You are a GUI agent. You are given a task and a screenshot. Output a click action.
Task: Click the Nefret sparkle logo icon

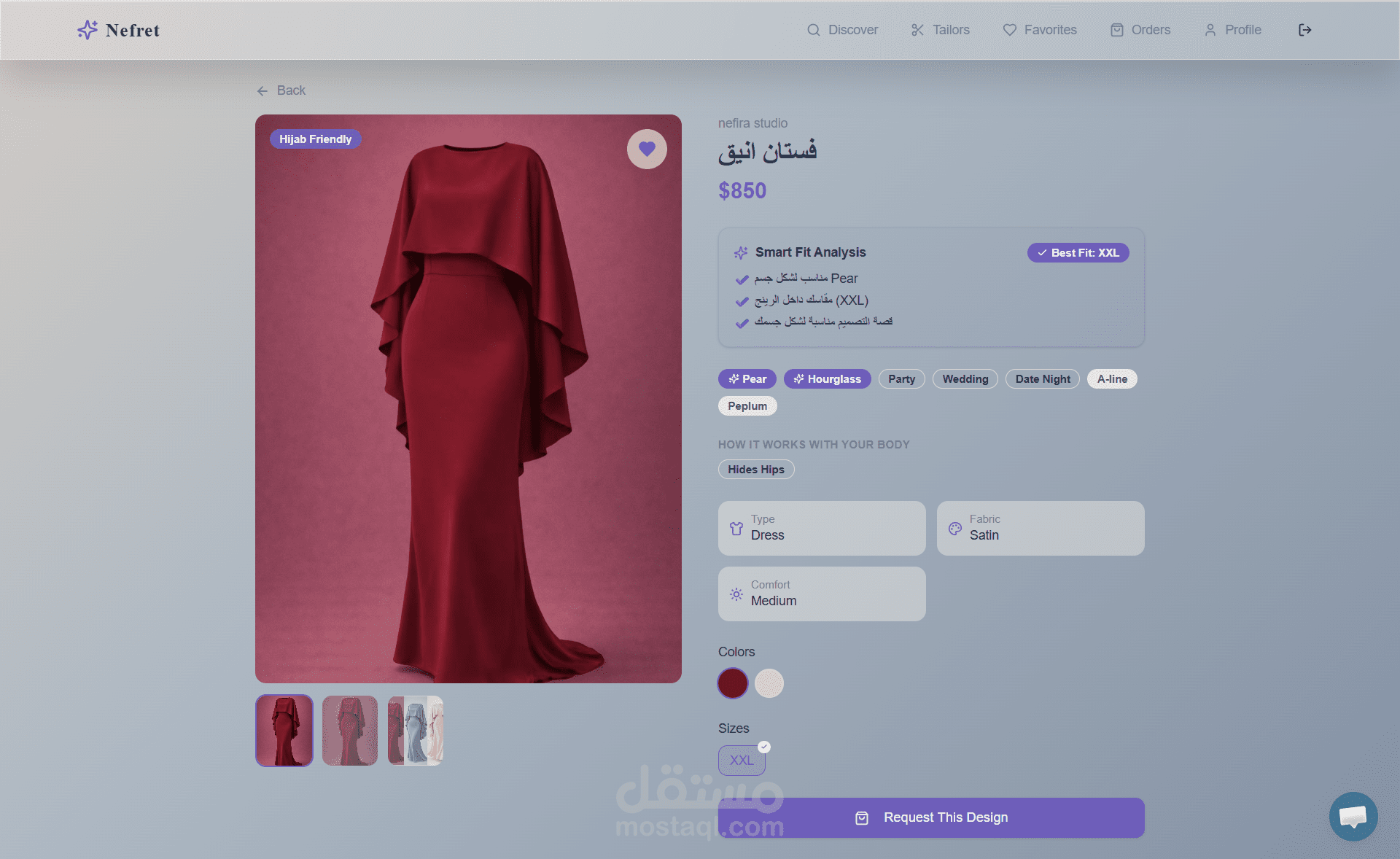click(x=87, y=30)
